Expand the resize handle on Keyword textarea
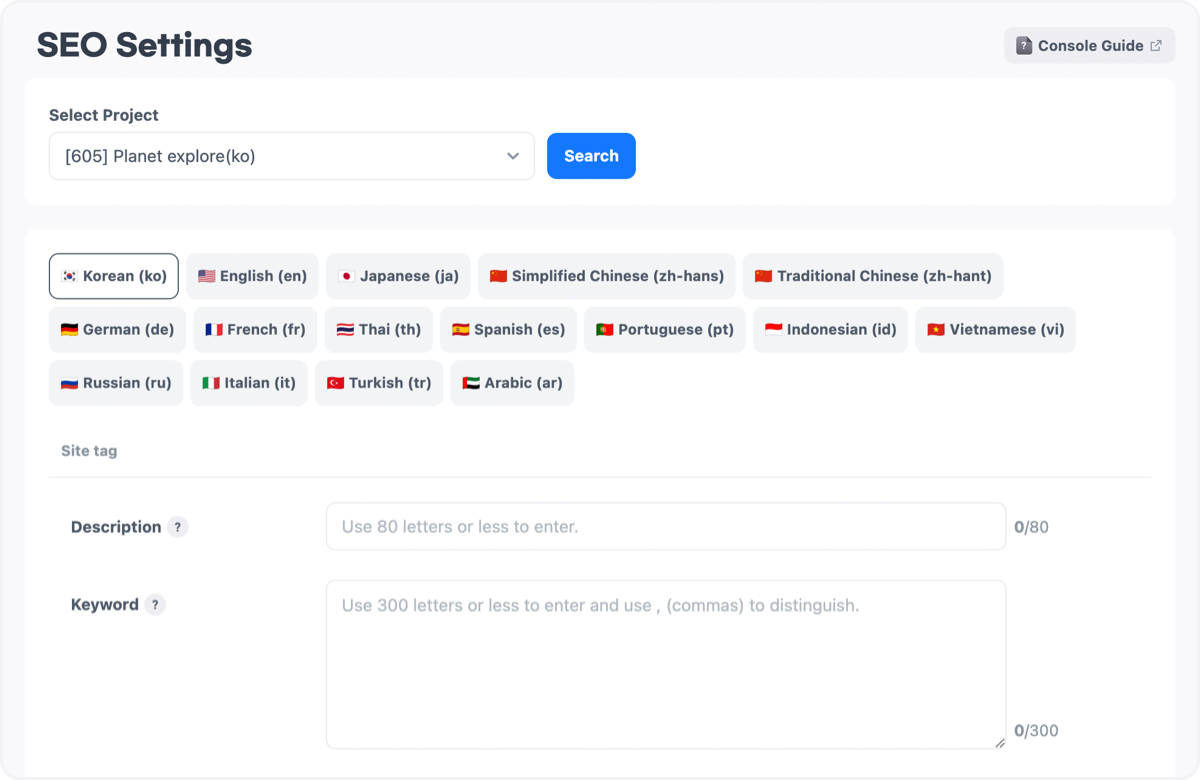 coord(1000,740)
